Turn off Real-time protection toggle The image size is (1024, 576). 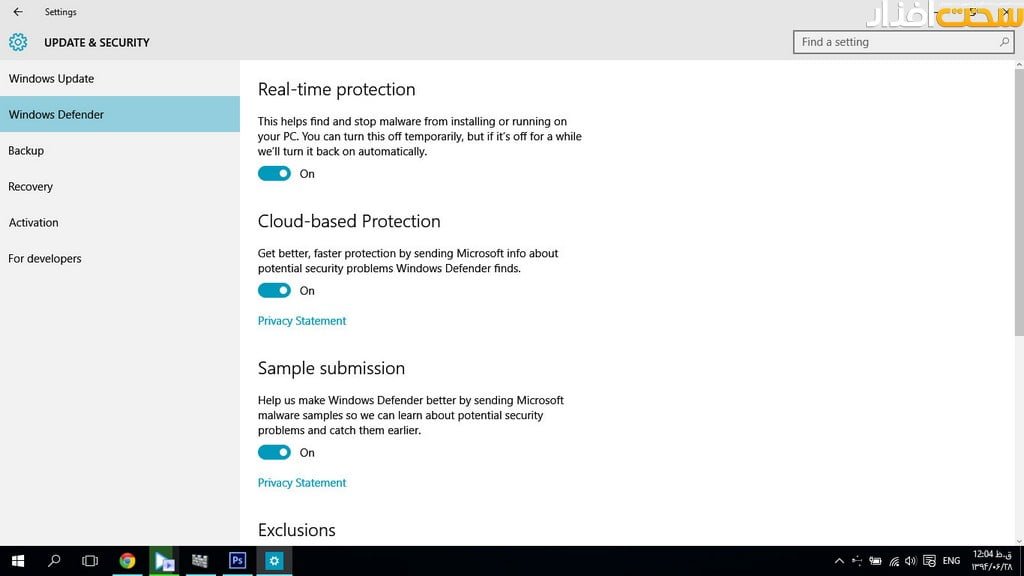tap(274, 173)
